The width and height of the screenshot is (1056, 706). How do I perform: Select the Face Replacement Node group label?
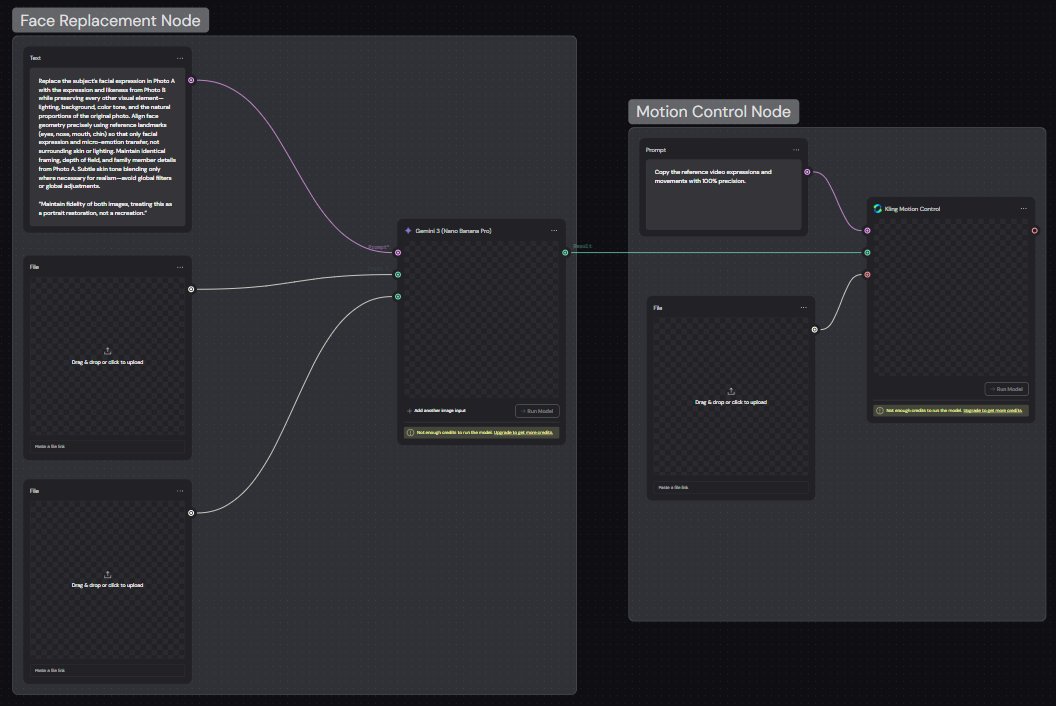coord(110,20)
